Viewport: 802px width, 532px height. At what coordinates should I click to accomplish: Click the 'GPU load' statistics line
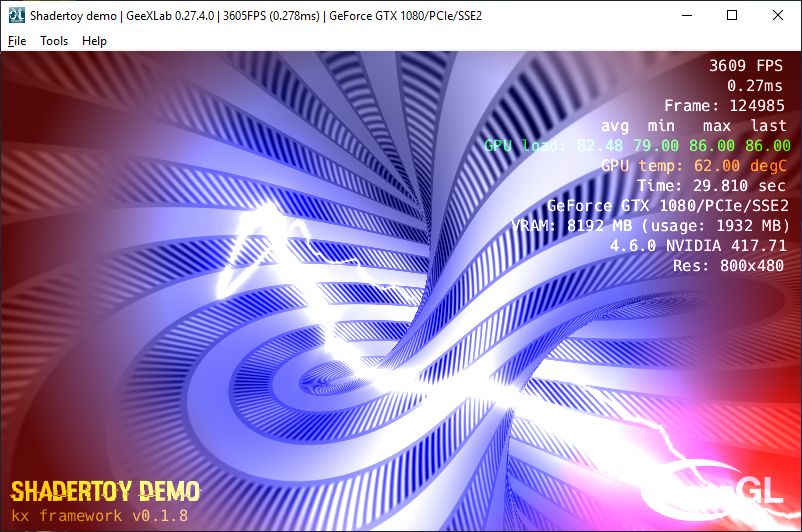coord(637,146)
